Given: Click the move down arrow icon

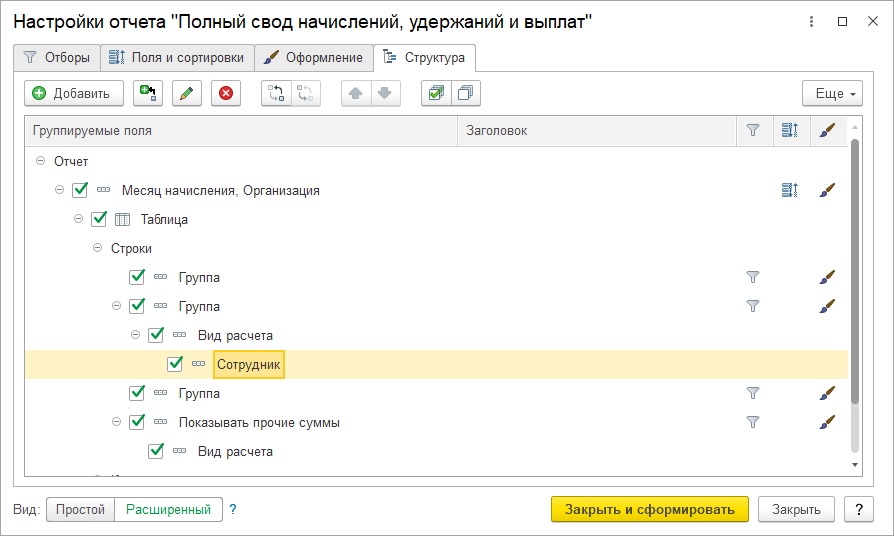Looking at the screenshot, I should (384, 93).
